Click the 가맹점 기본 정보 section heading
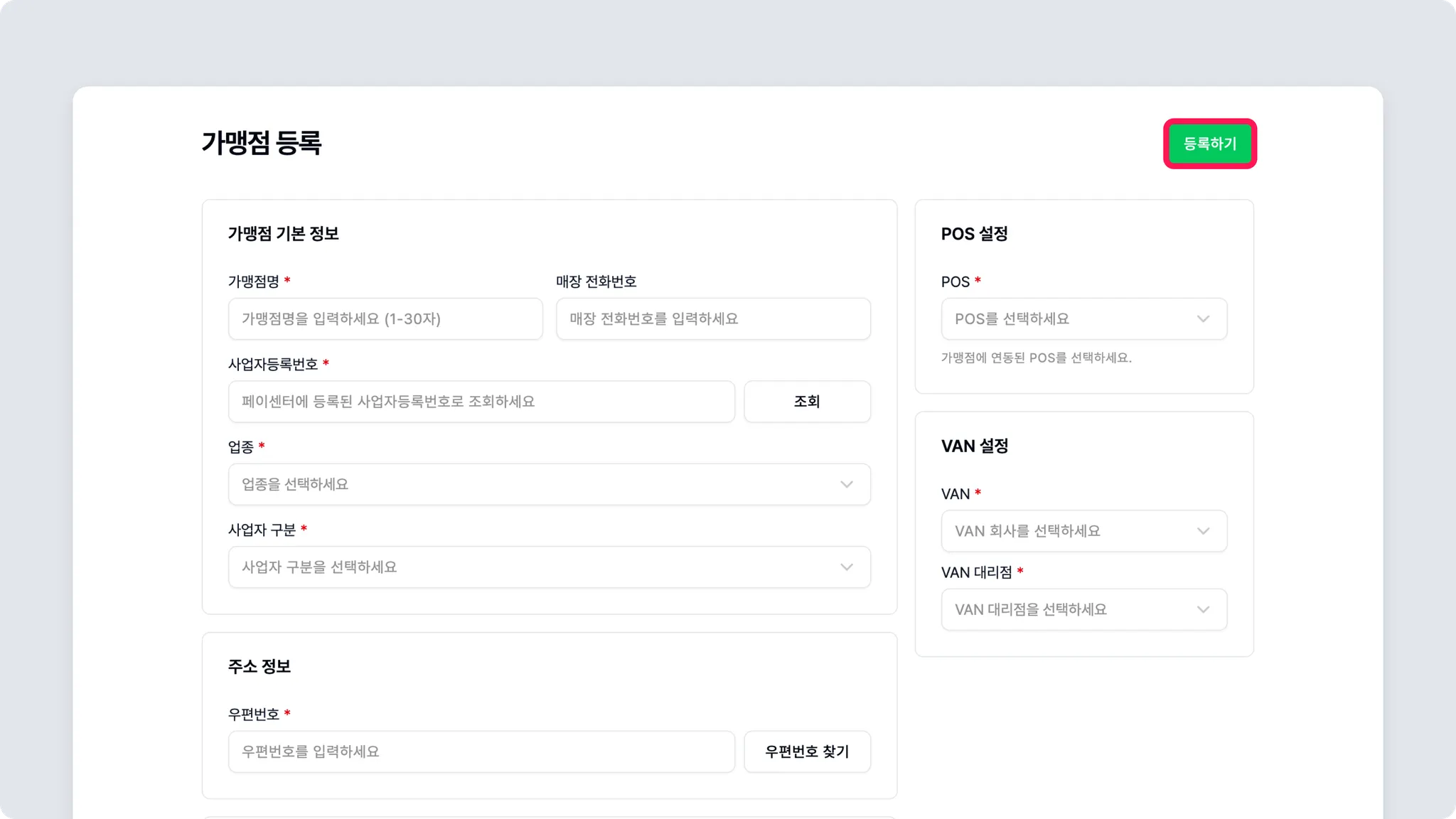The height and width of the screenshot is (819, 1456). click(x=283, y=234)
